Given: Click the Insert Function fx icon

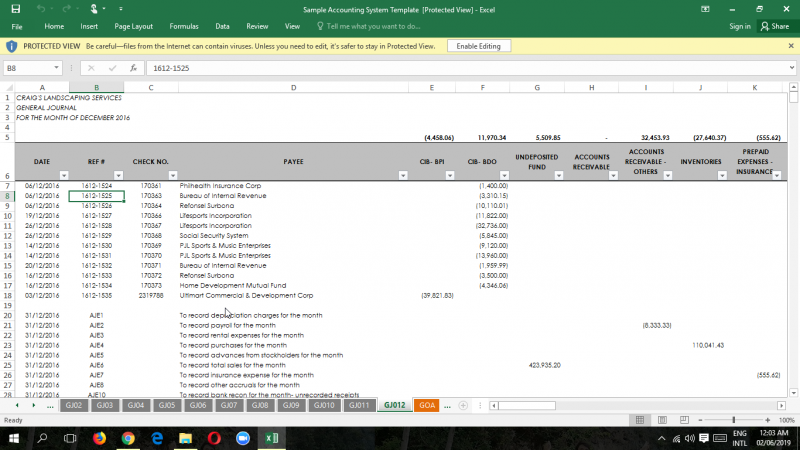Looking at the screenshot, I should (133, 68).
